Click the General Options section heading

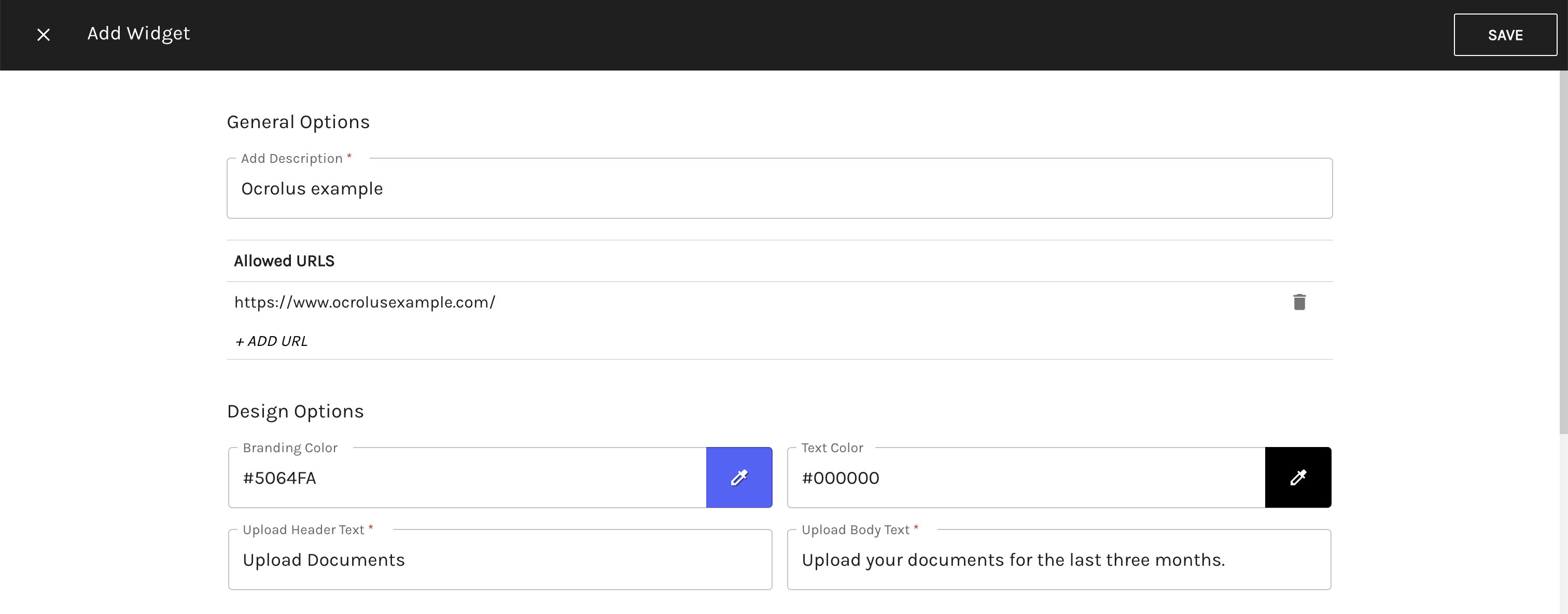click(298, 122)
